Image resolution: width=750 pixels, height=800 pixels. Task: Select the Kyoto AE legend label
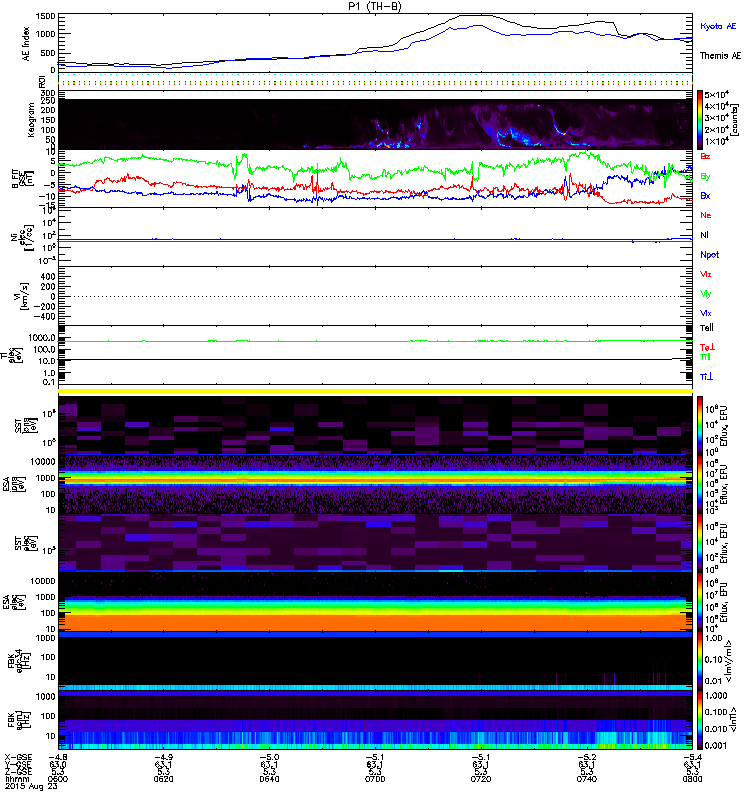click(x=718, y=26)
